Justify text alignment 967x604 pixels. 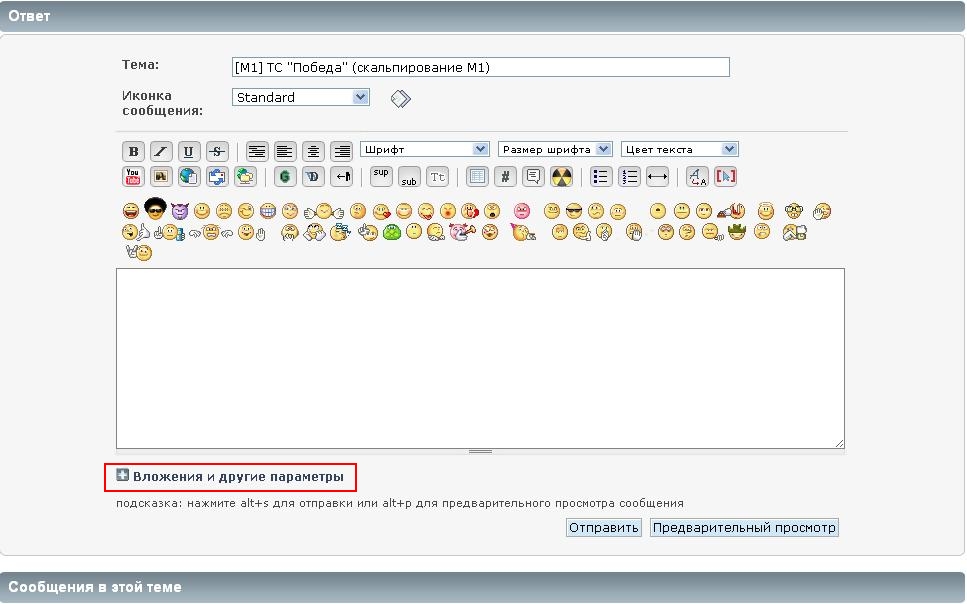click(257, 151)
